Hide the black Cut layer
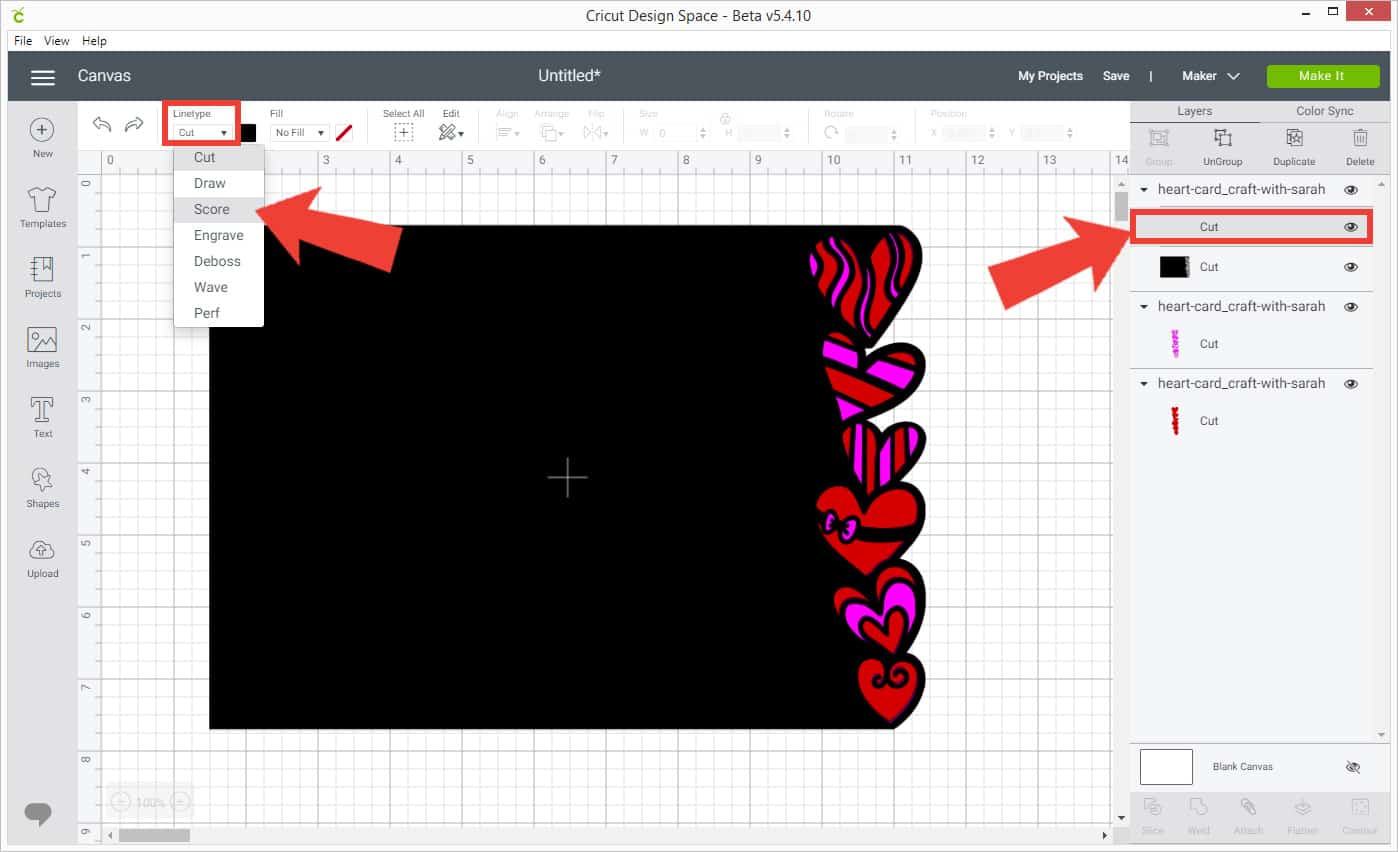The height and width of the screenshot is (852, 1398). coord(1351,267)
